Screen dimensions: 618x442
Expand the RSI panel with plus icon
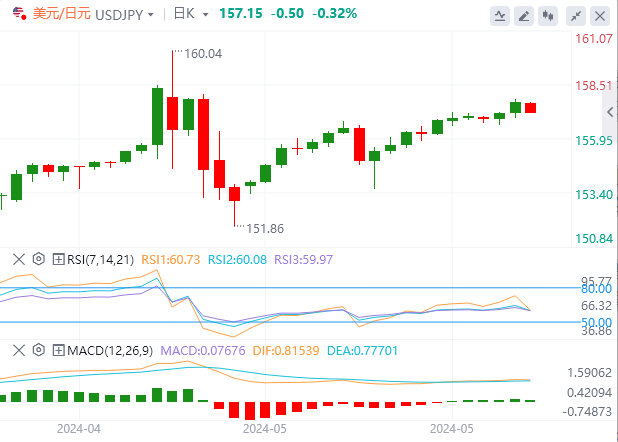pyautogui.click(x=58, y=259)
